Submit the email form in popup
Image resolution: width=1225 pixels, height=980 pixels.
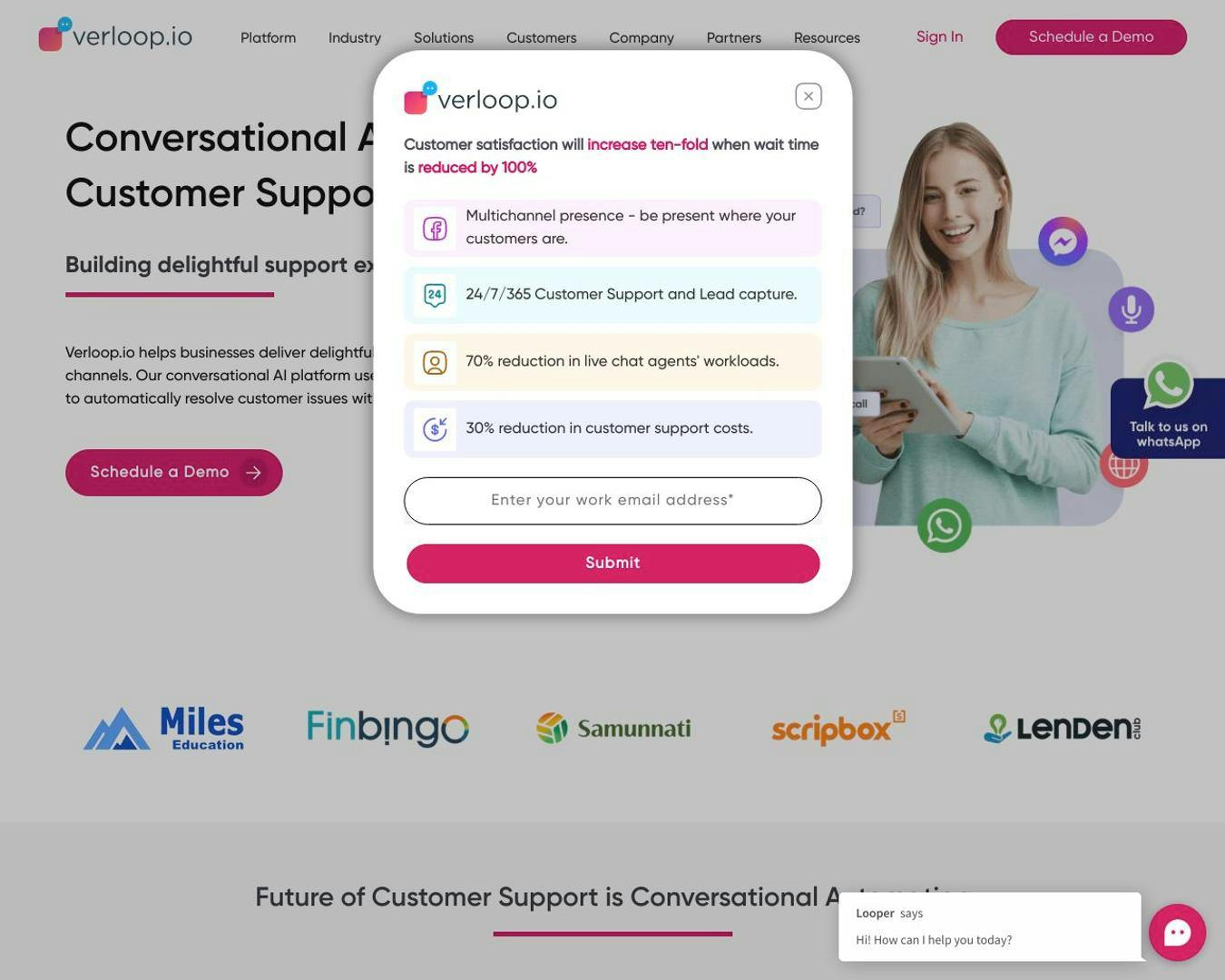point(612,563)
